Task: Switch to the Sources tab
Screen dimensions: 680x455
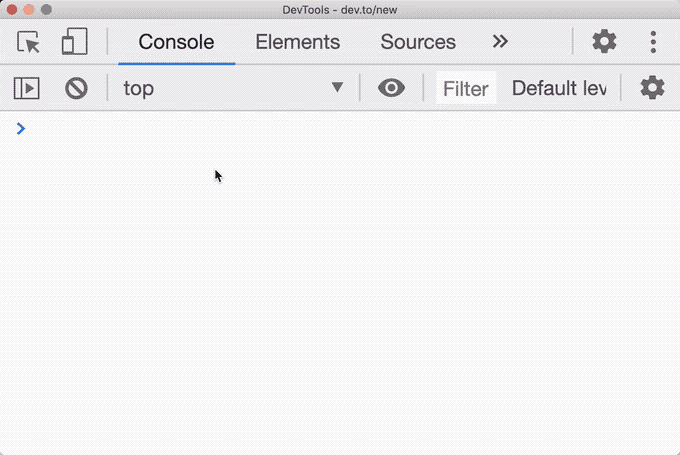Action: [x=418, y=42]
